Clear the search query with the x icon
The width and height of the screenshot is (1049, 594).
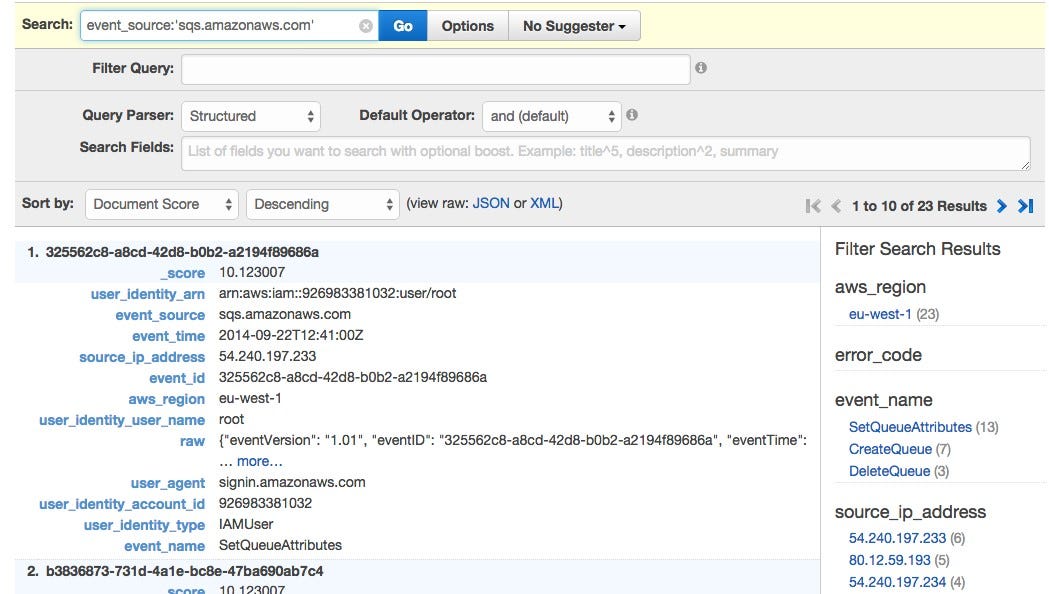366,26
